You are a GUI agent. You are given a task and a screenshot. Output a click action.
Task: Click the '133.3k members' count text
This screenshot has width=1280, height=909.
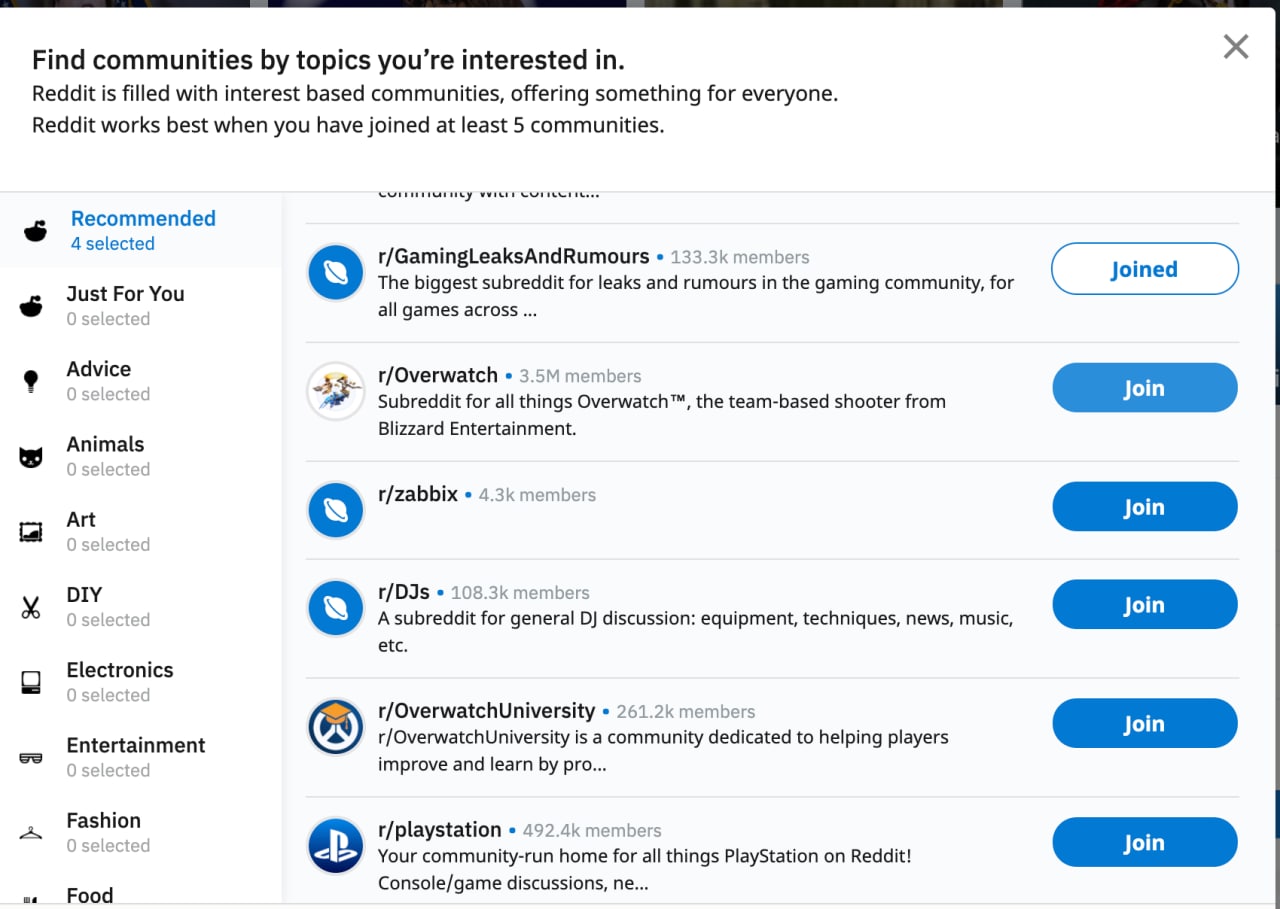click(740, 258)
